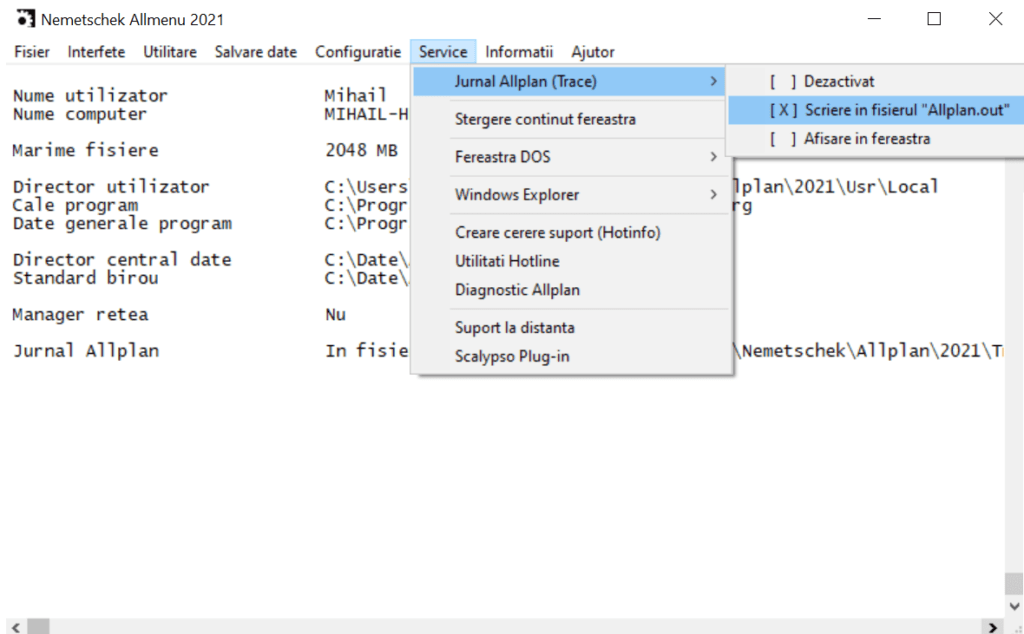Start Suport la distanta

569,328
